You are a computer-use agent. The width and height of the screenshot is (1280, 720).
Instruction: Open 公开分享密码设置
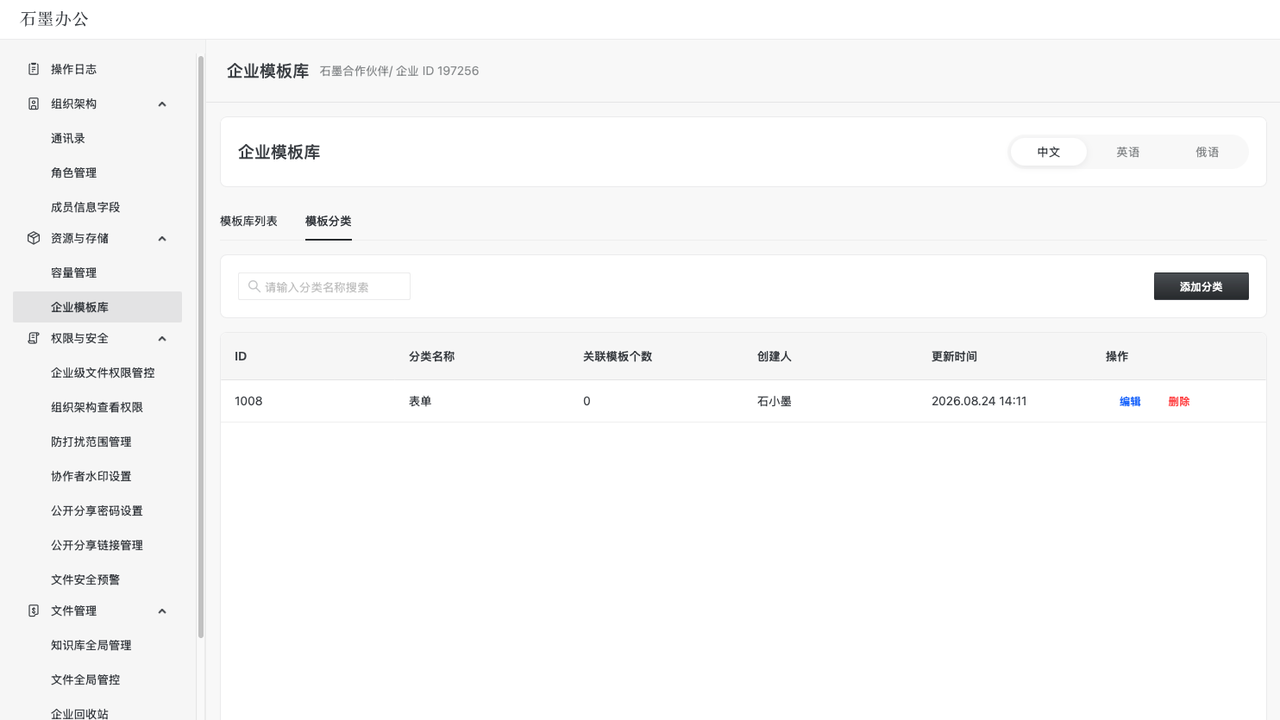pyautogui.click(x=97, y=511)
